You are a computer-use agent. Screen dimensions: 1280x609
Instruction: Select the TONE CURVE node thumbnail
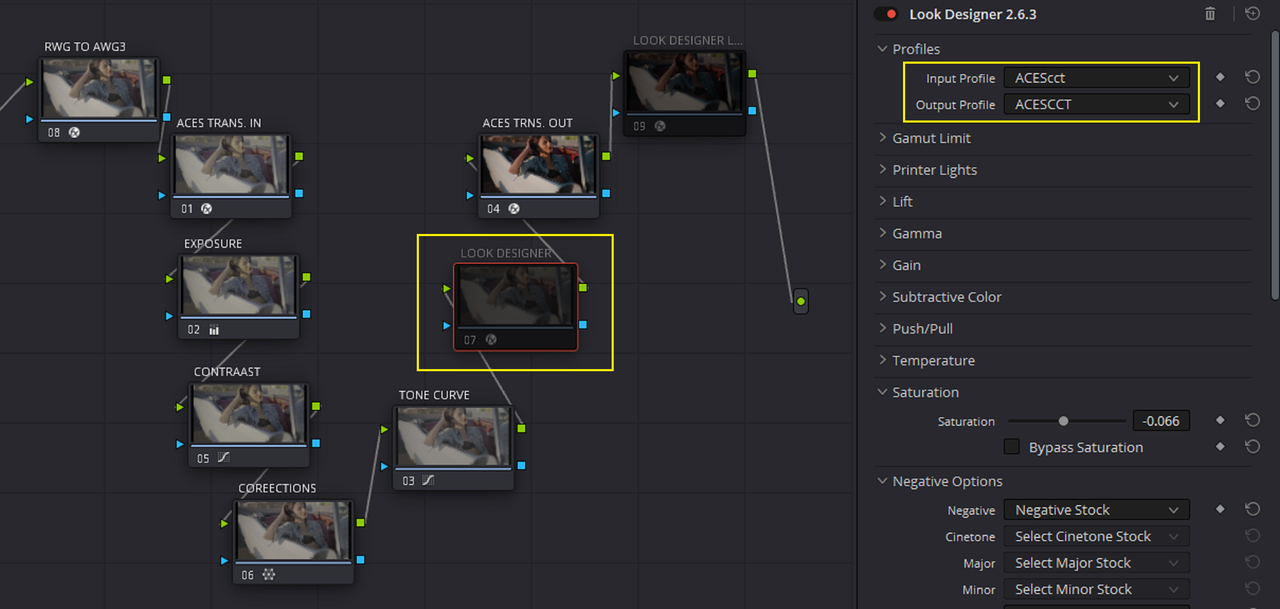453,436
